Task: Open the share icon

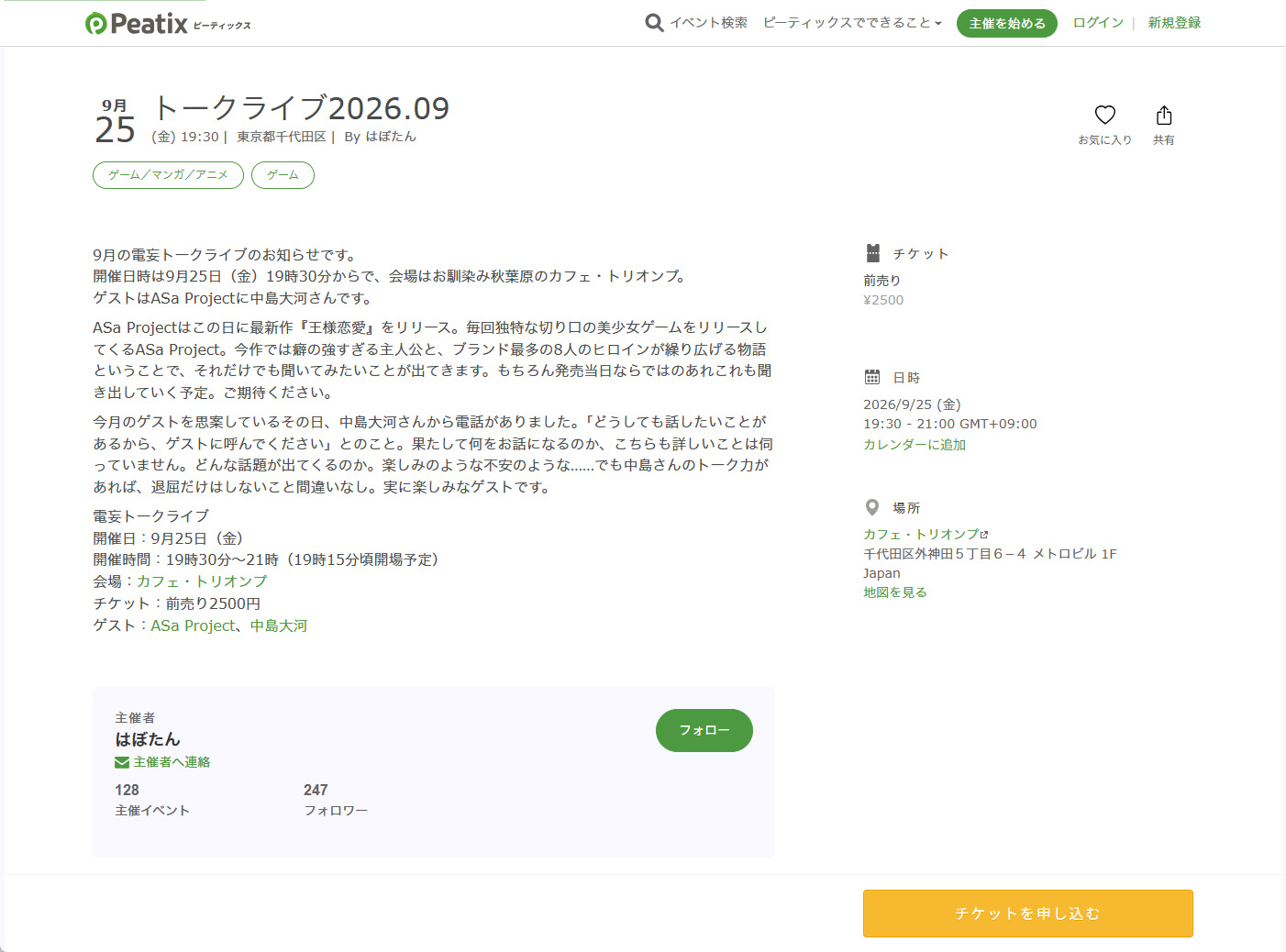Action: point(1164,115)
